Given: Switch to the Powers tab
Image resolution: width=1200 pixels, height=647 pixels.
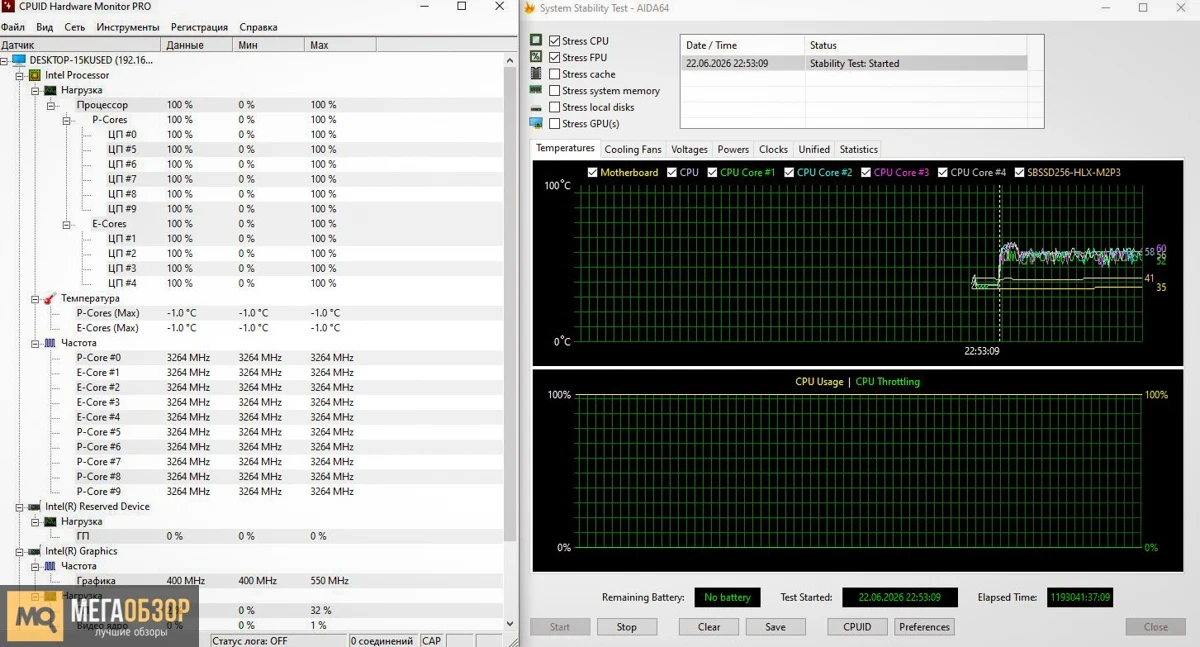Looking at the screenshot, I should click(733, 149).
